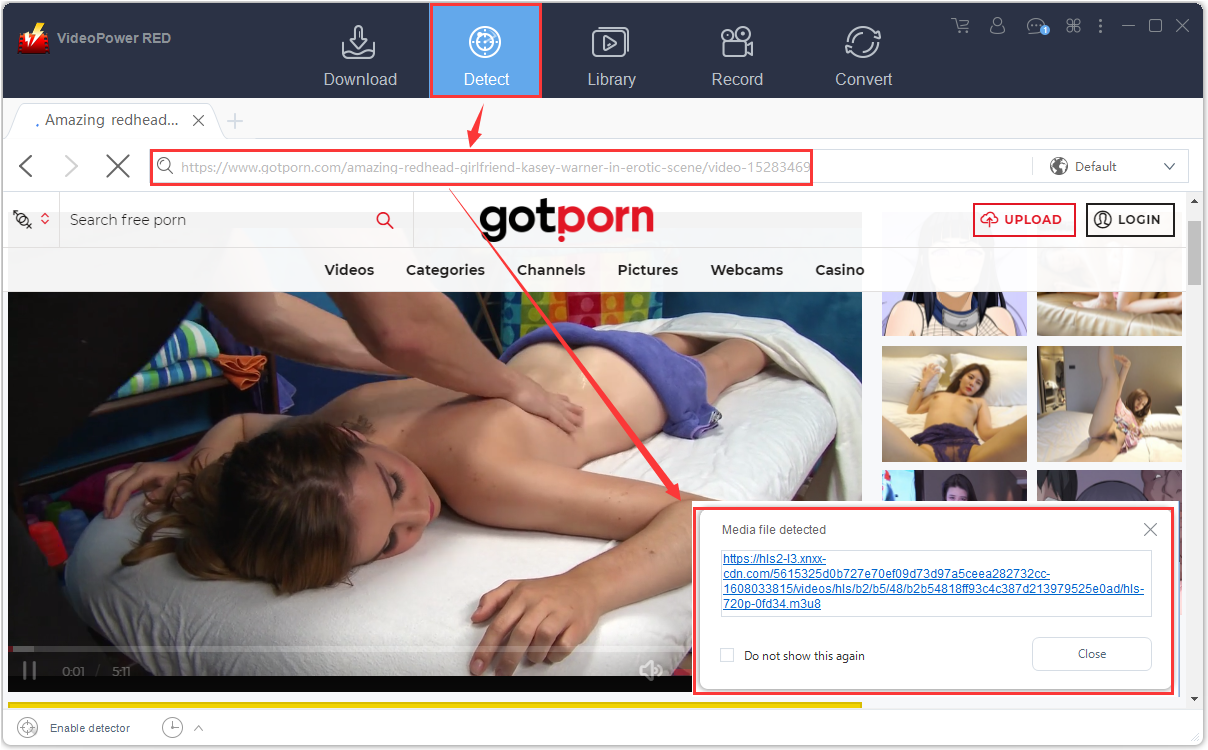This screenshot has height=750, width=1208.
Task: Open the message notifications icon
Action: point(1037,26)
